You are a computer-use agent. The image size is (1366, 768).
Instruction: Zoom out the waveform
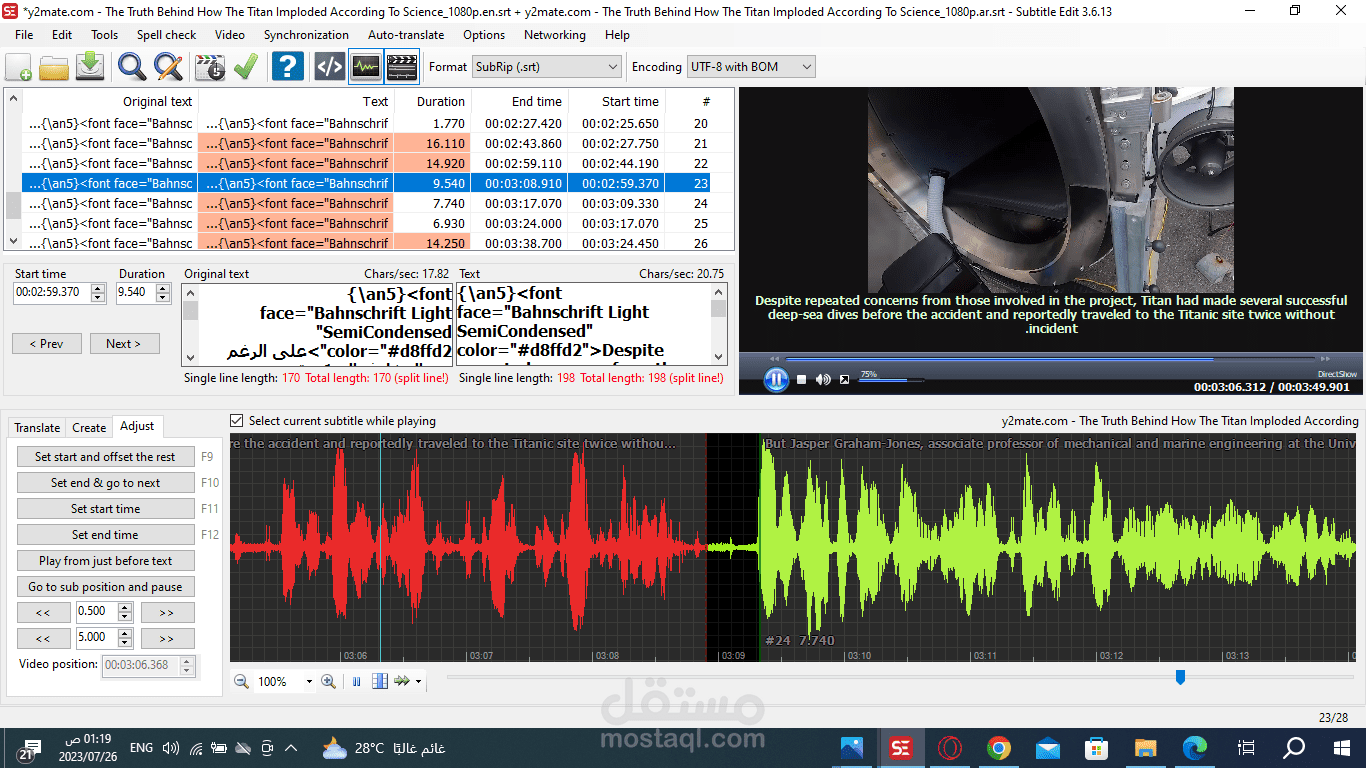241,681
